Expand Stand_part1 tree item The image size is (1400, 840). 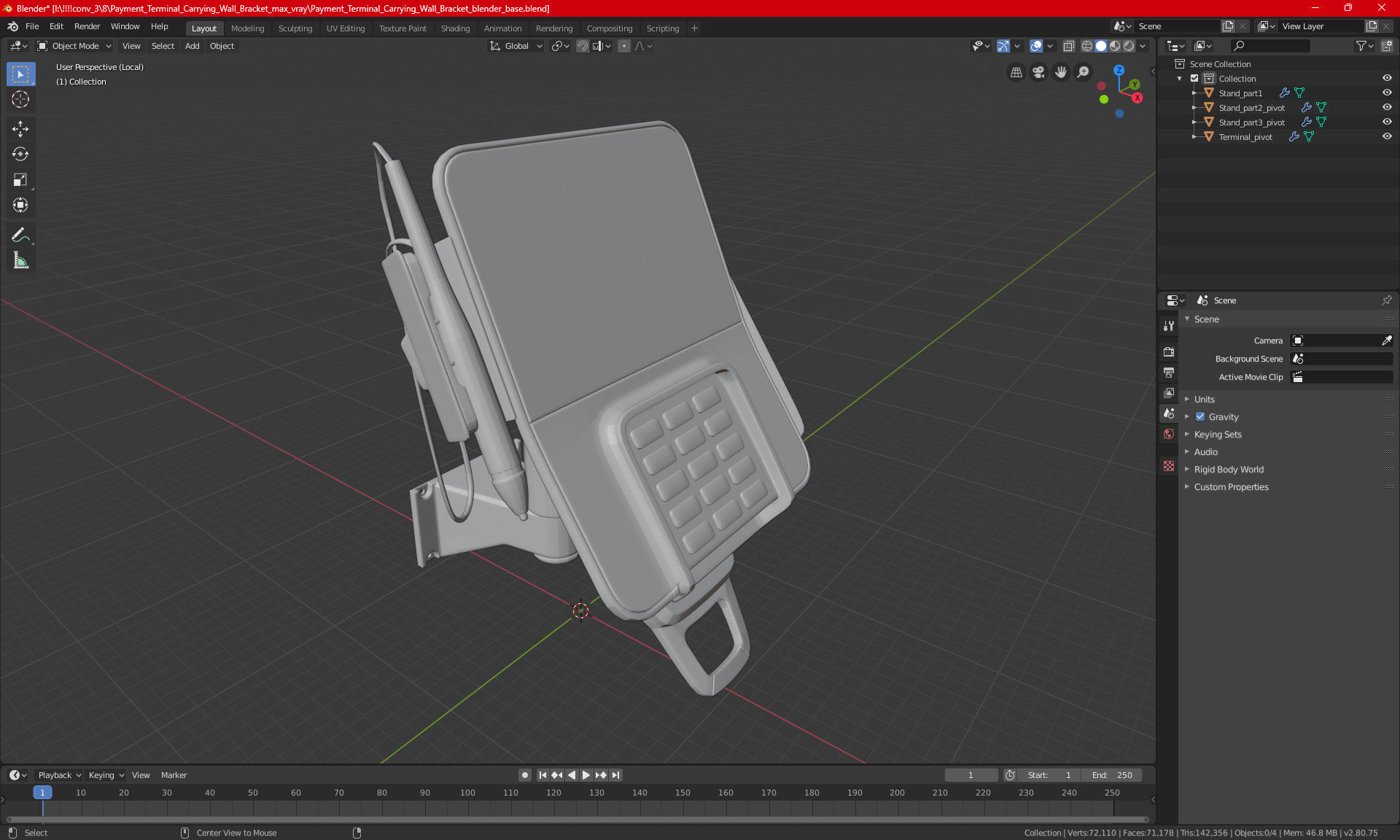1194,93
